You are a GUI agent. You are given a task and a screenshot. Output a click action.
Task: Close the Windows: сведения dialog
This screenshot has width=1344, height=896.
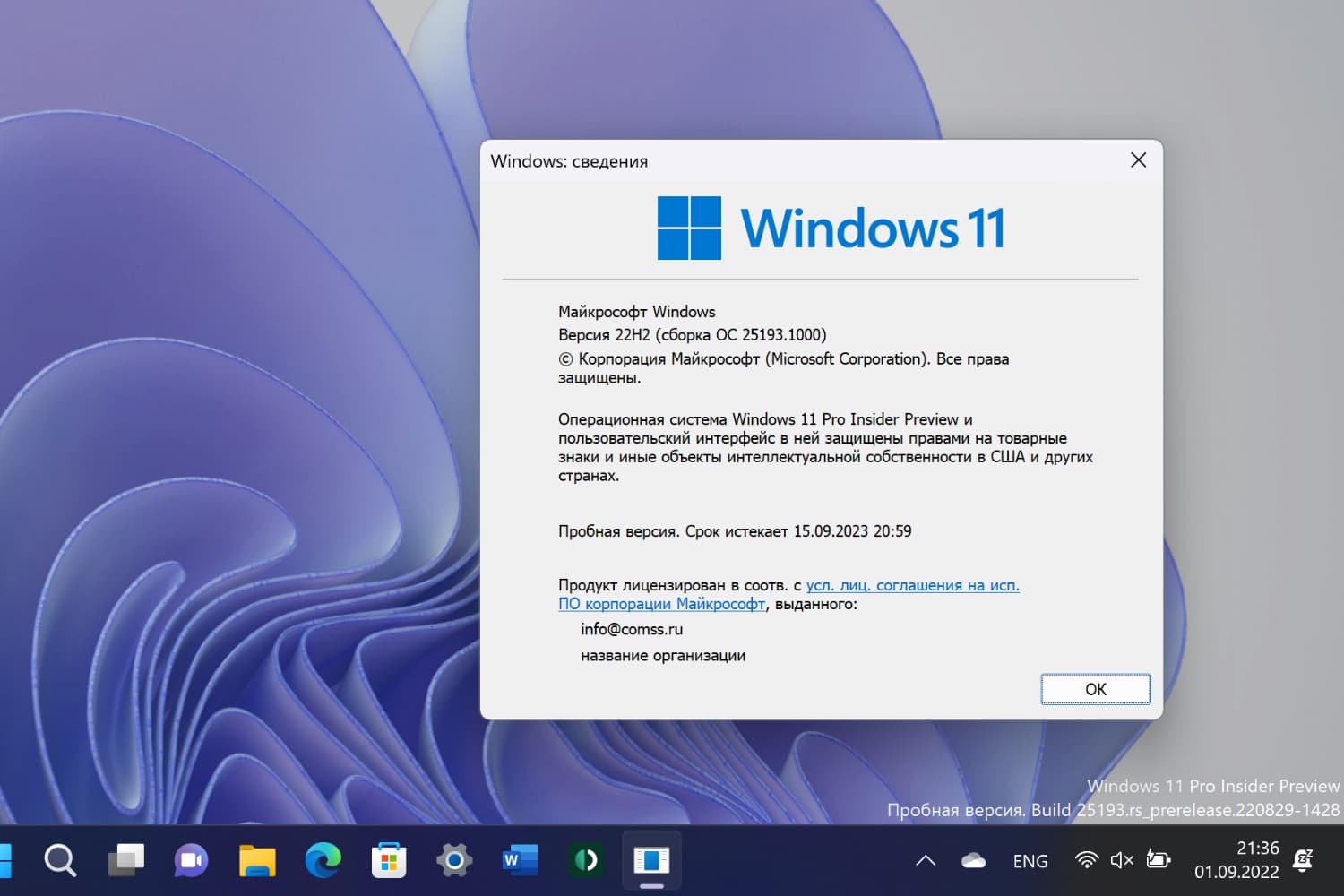pos(1138,160)
